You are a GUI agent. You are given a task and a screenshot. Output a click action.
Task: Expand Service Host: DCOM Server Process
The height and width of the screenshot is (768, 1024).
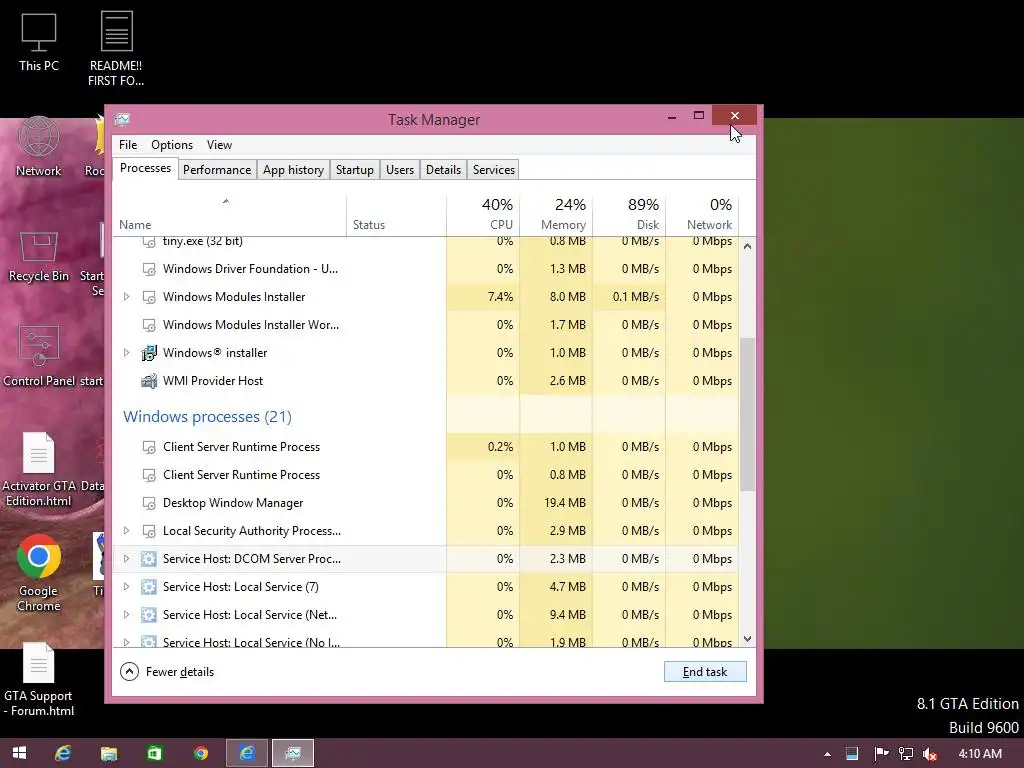(127, 559)
